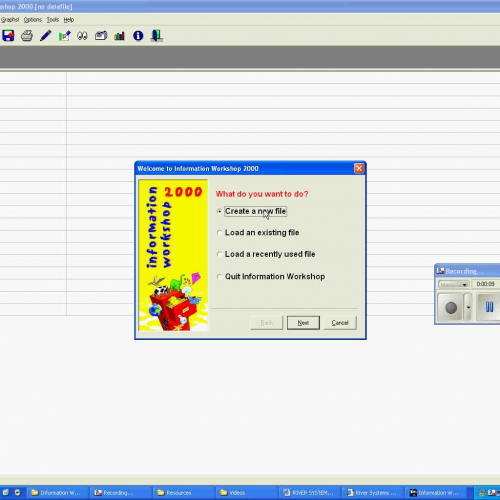Click the Next button in welcome dialog
Screen dimensions: 500x500
point(303,323)
